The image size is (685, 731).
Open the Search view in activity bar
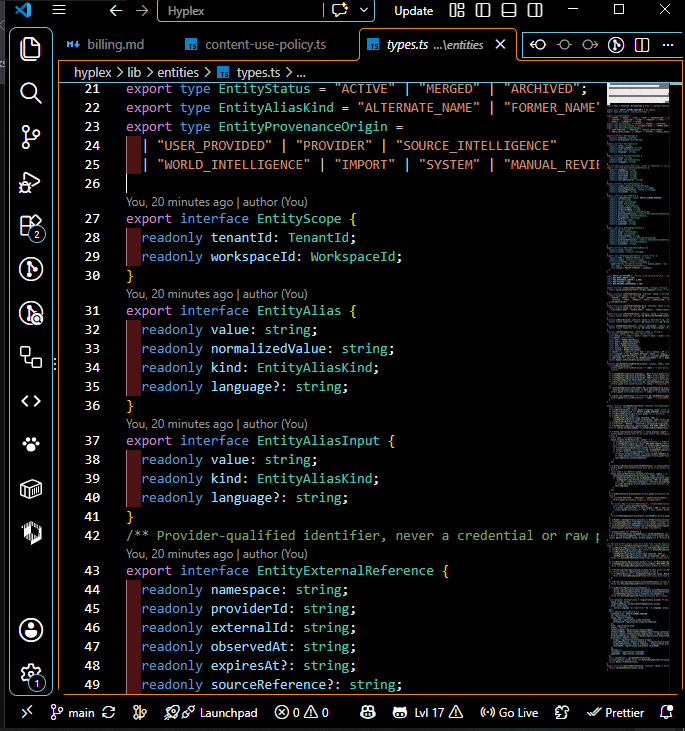(31, 93)
